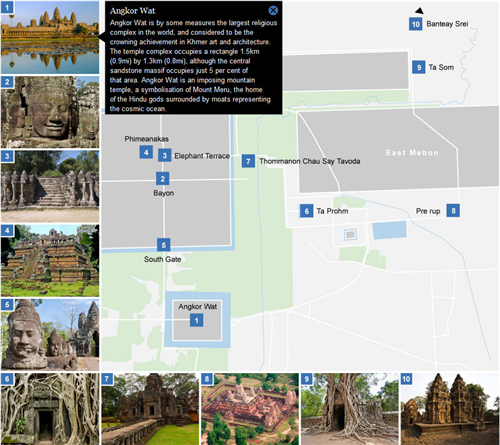
Task: Open the Banteay Srei thumbnail numbered 10
Action: click(x=450, y=409)
